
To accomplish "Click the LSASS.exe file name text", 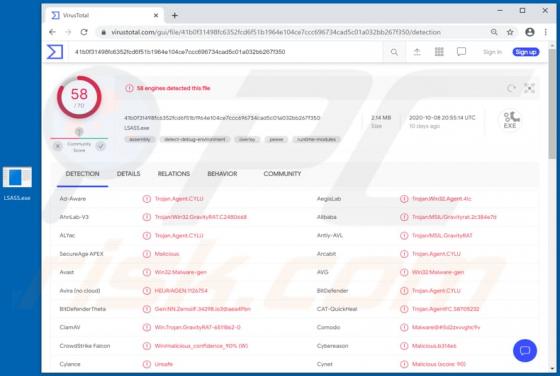I will (137, 128).
